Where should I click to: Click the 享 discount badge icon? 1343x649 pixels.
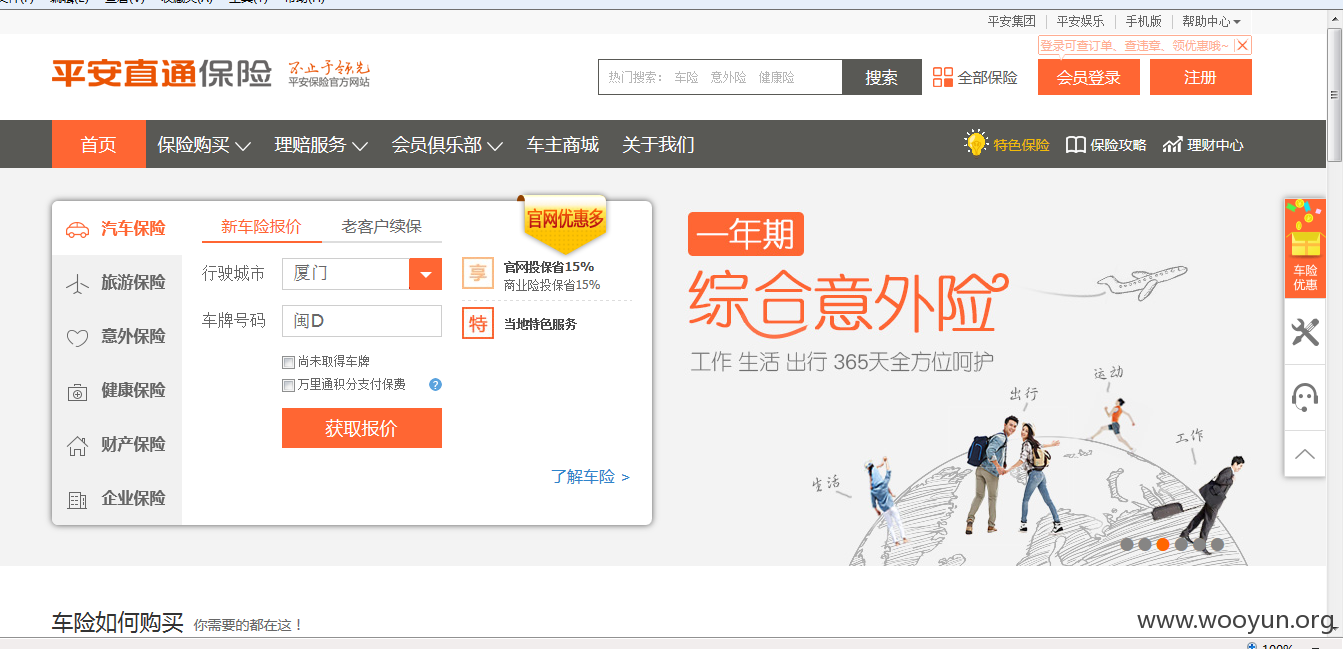[x=478, y=273]
